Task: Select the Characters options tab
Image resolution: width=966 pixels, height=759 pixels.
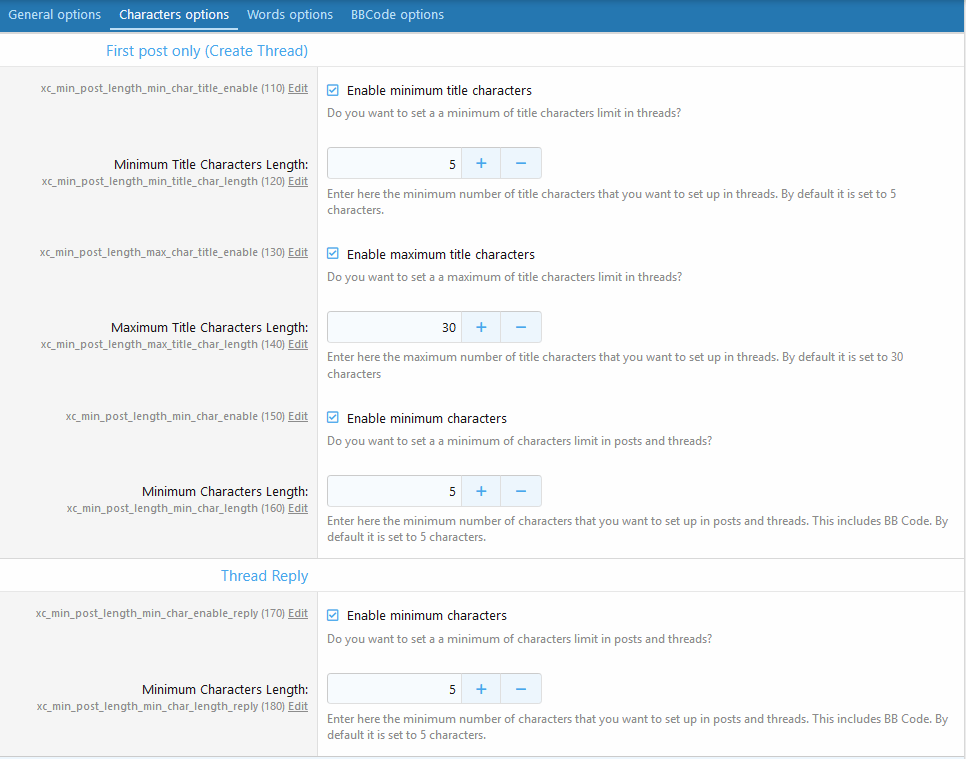Action: tap(174, 15)
